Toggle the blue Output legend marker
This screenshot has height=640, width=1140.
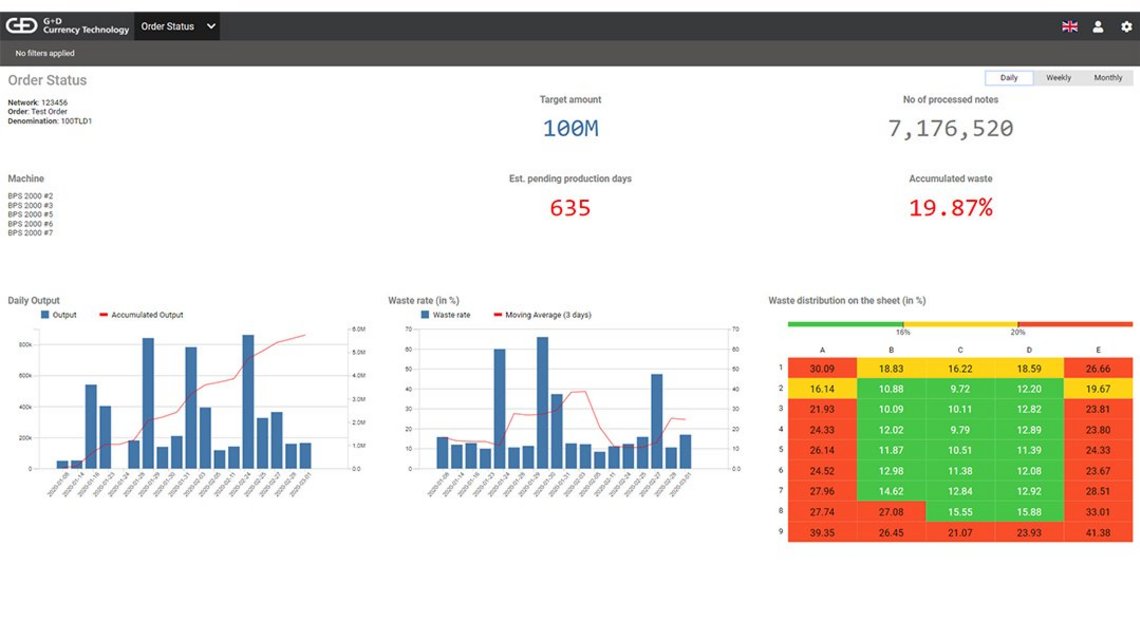coord(47,315)
